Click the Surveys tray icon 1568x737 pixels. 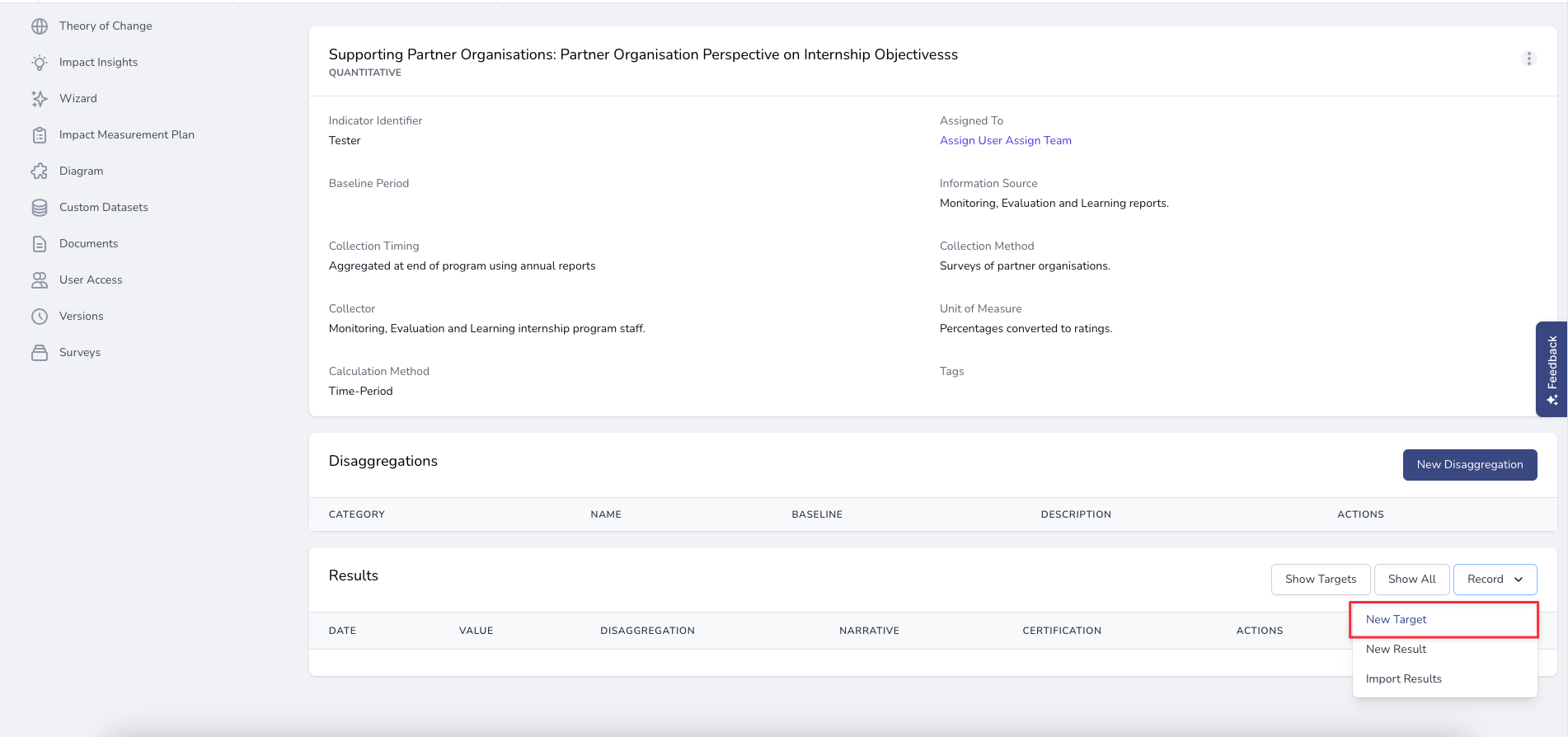[x=40, y=353]
